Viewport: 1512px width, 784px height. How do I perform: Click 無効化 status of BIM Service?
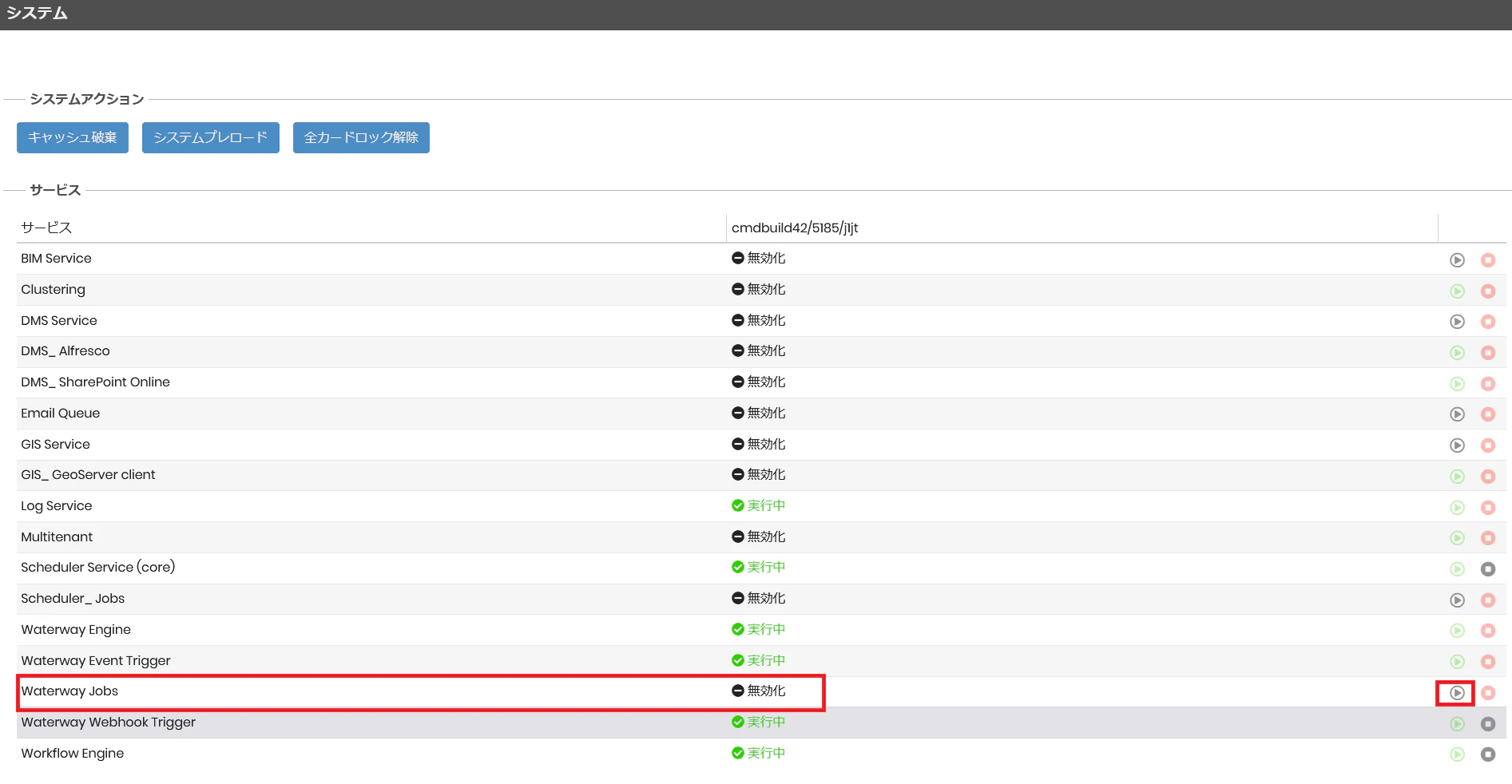759,258
